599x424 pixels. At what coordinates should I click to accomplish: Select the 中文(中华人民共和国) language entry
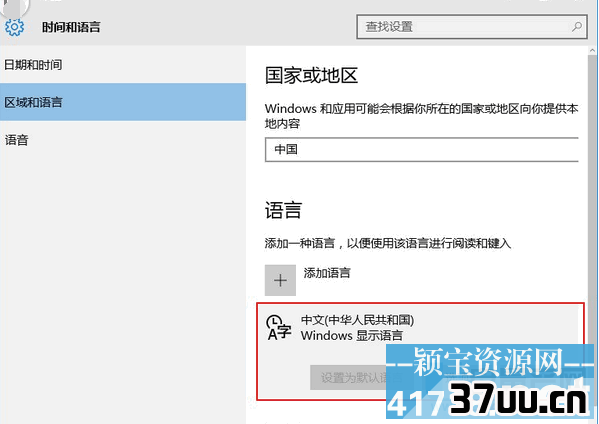pos(420,351)
